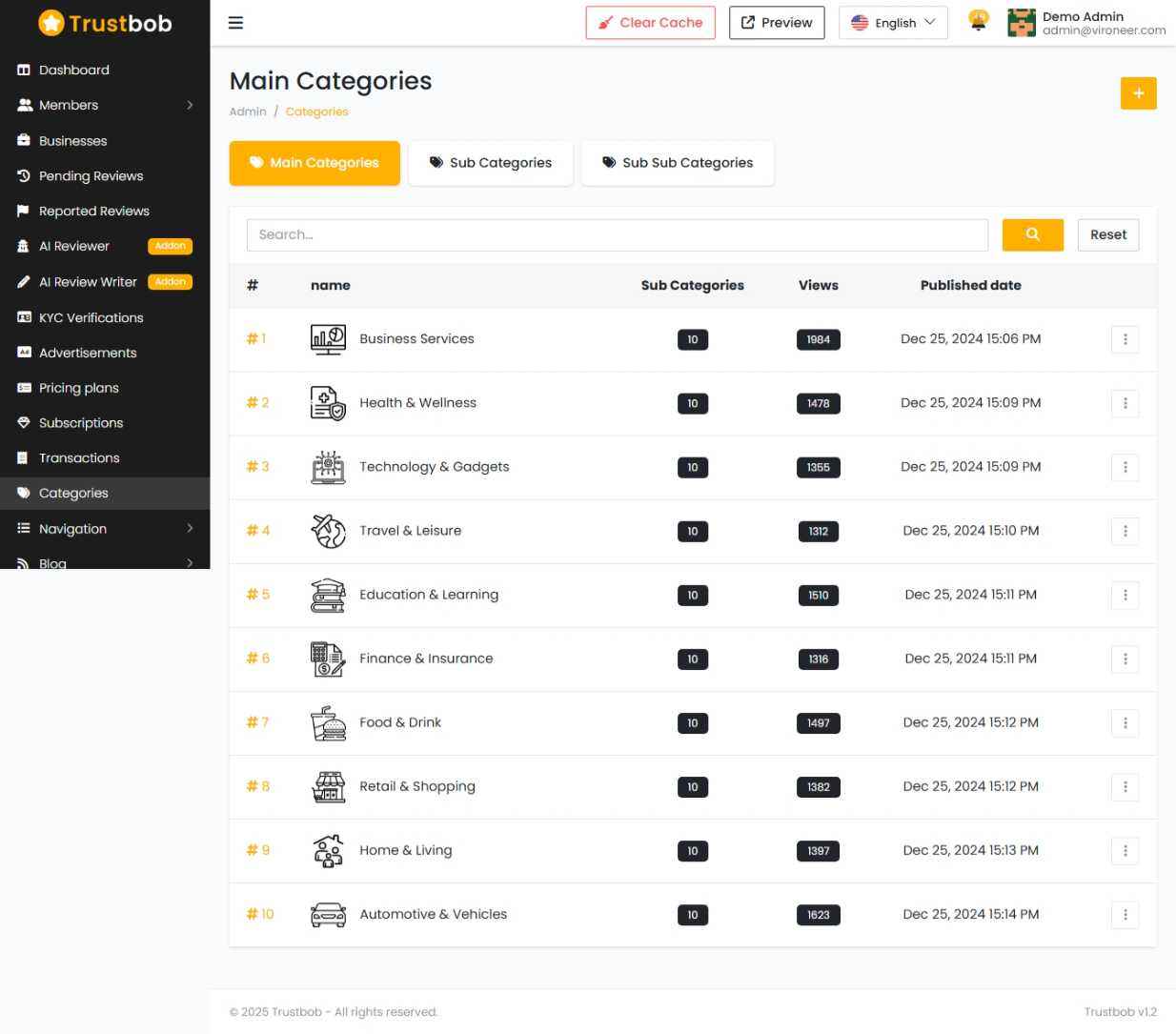
Task: Open Subscriptions in the sidebar
Action: click(105, 422)
